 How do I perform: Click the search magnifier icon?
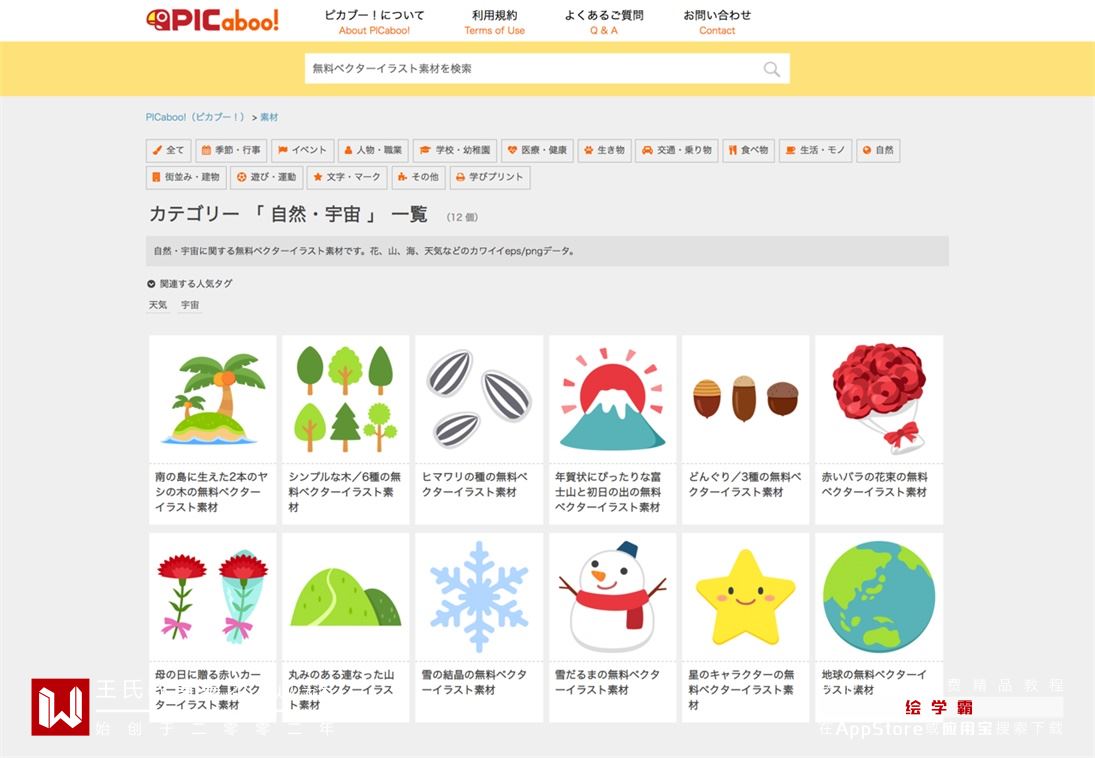pos(771,69)
